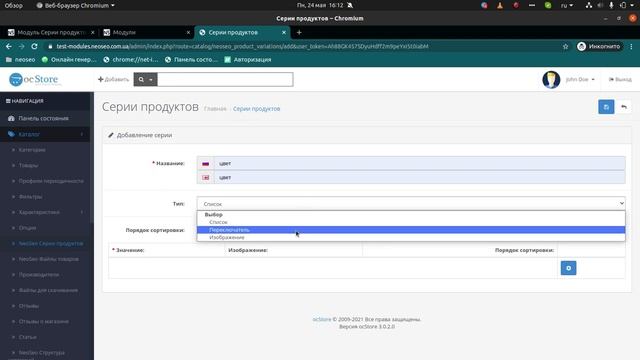The width and height of the screenshot is (640, 360).
Task: Click the microphone icon in system tray
Action: point(611,5)
